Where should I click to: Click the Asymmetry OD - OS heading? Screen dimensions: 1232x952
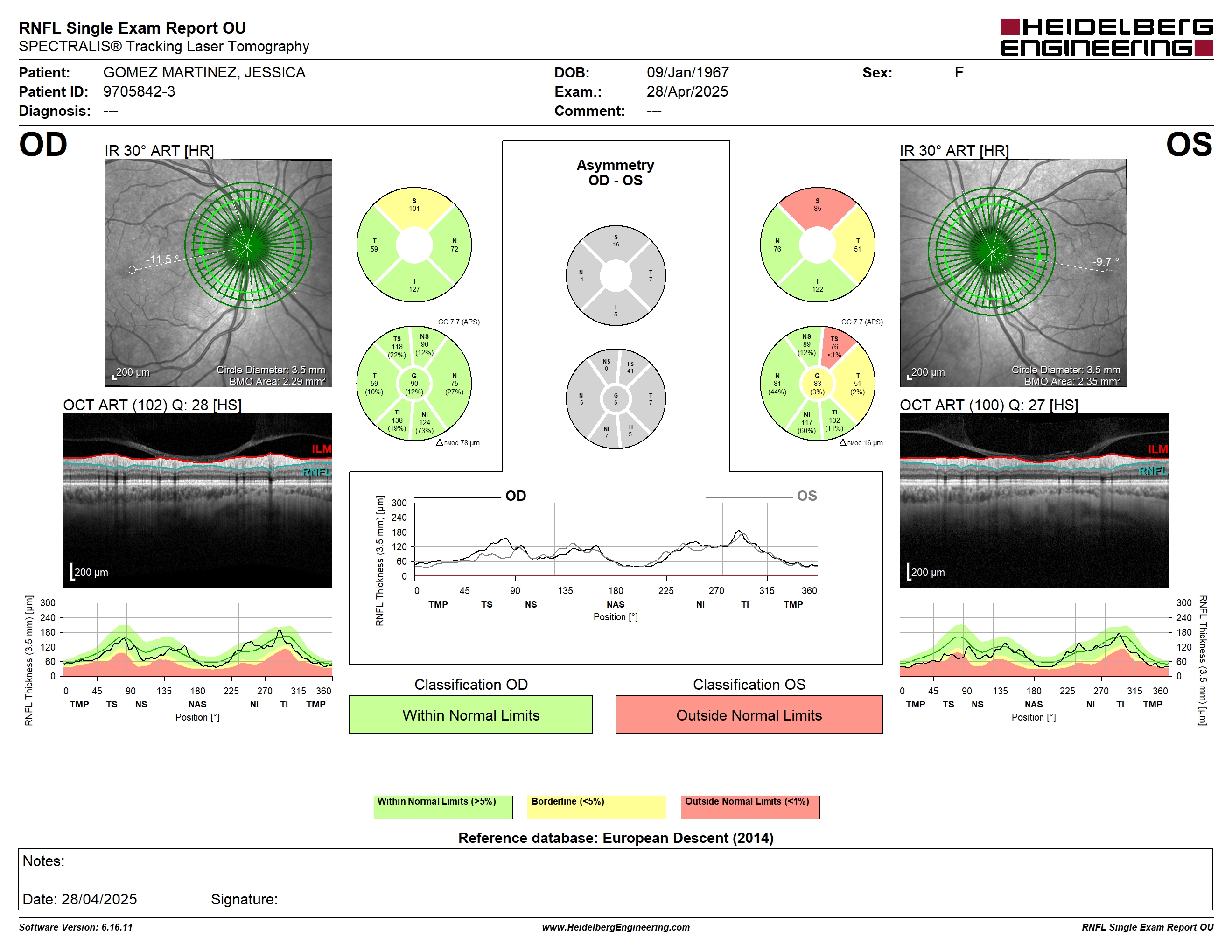point(616,173)
